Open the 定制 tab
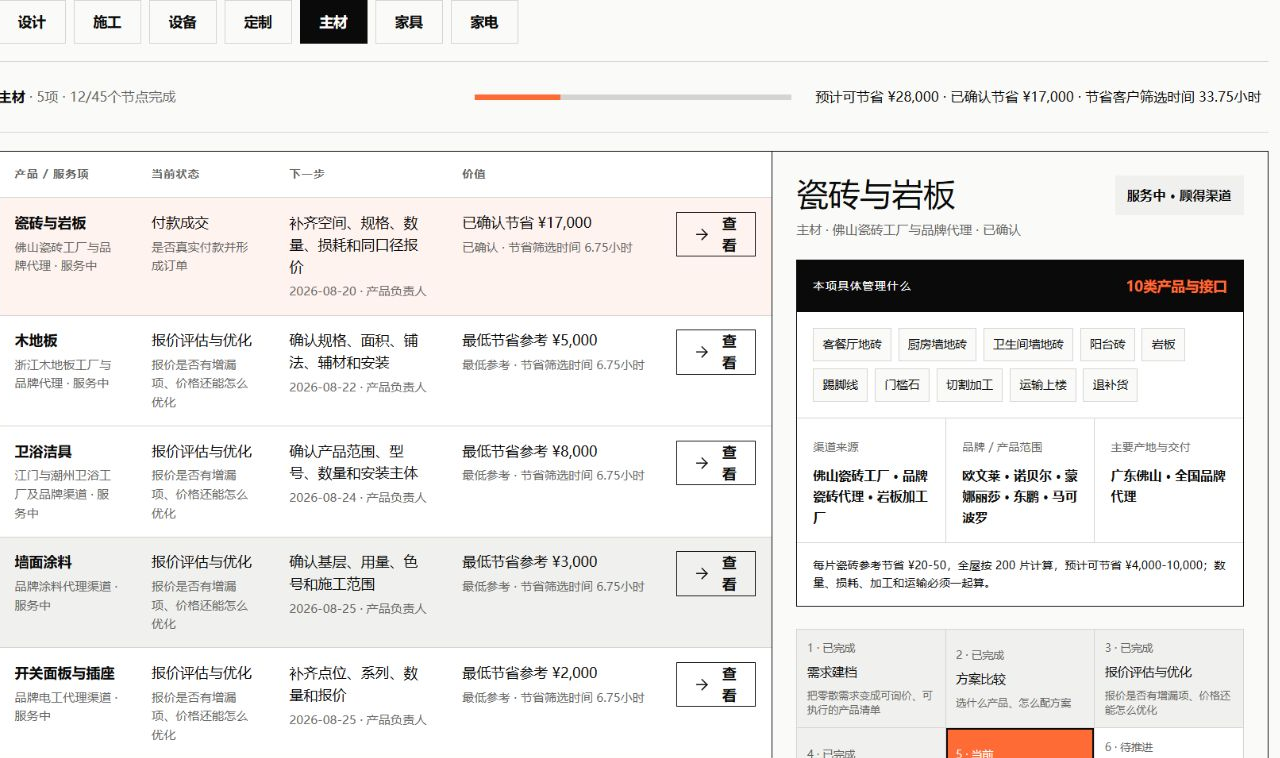Image resolution: width=1280 pixels, height=758 pixels. [258, 22]
